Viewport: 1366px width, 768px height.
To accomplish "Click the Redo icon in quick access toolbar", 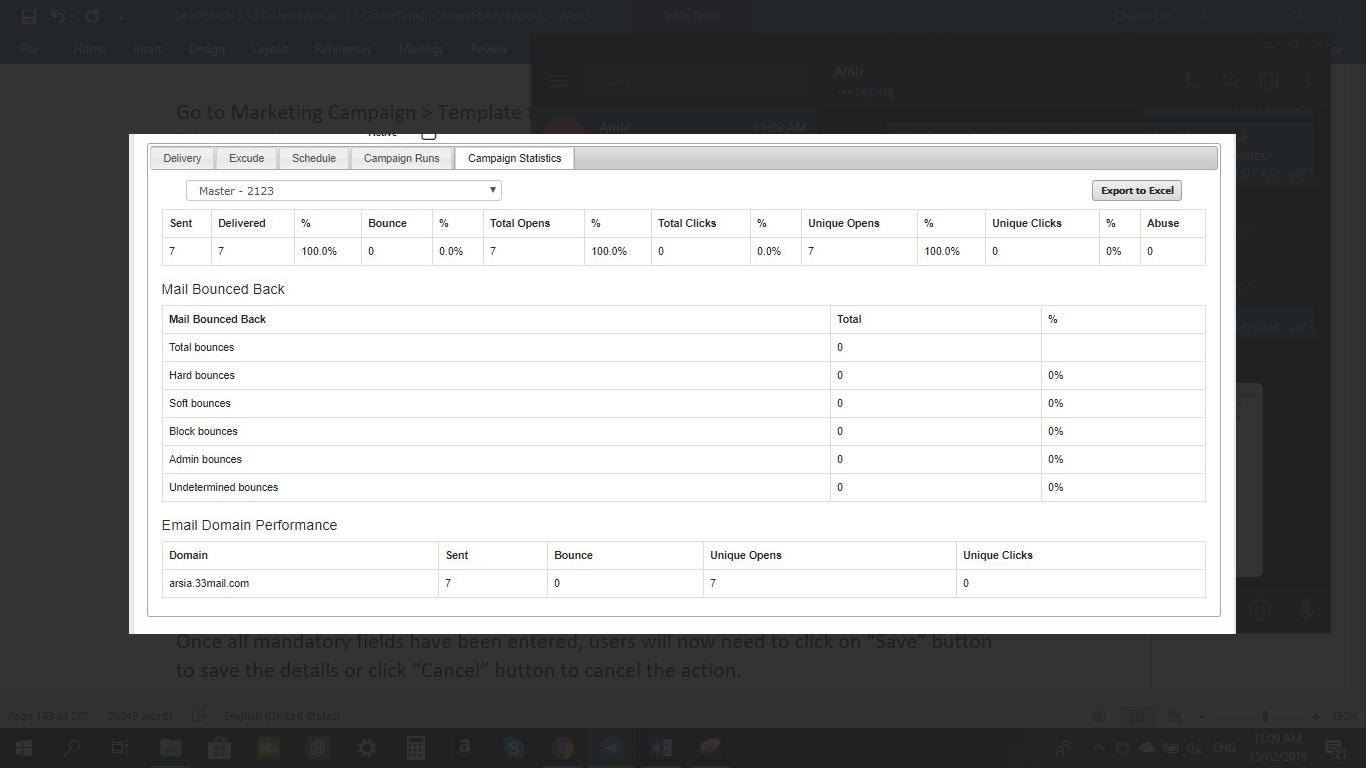I will tap(93, 16).
